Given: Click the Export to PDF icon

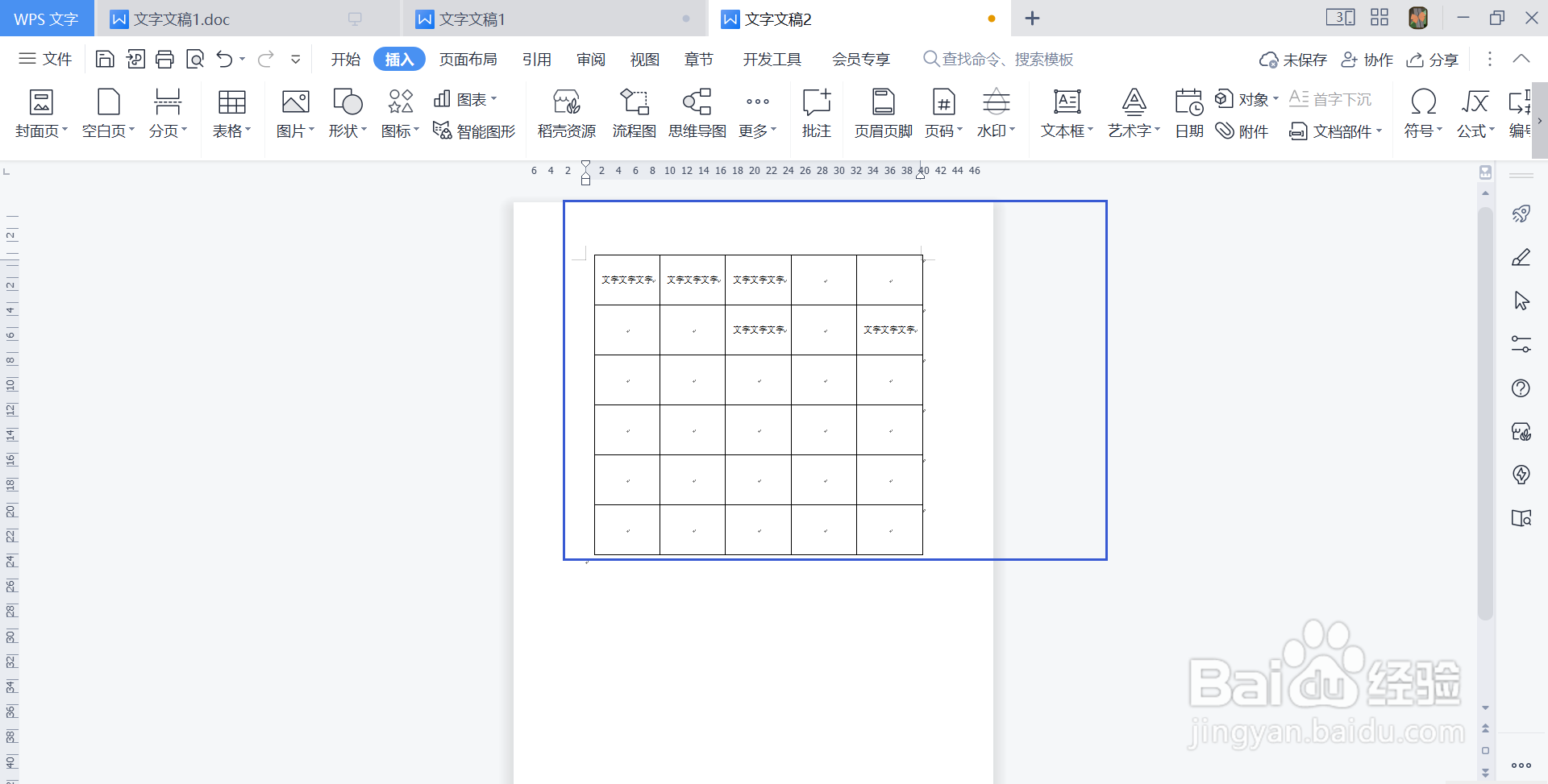Looking at the screenshot, I should point(135,59).
